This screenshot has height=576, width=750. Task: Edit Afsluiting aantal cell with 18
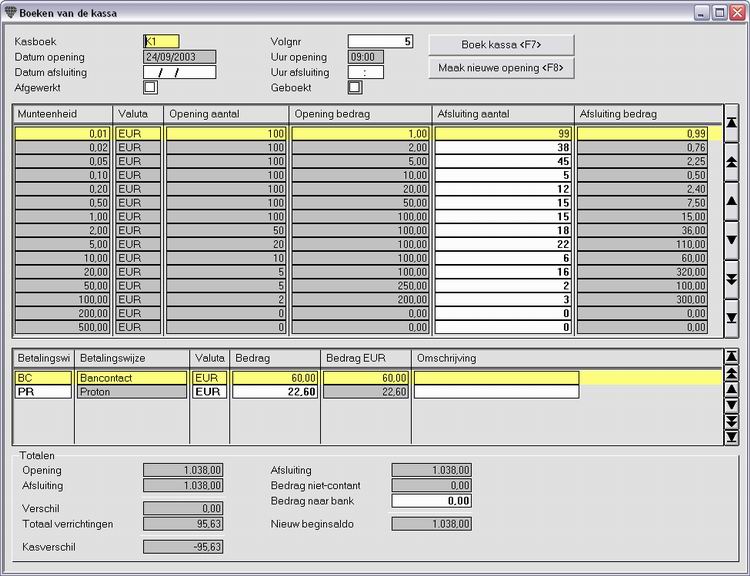(x=503, y=231)
